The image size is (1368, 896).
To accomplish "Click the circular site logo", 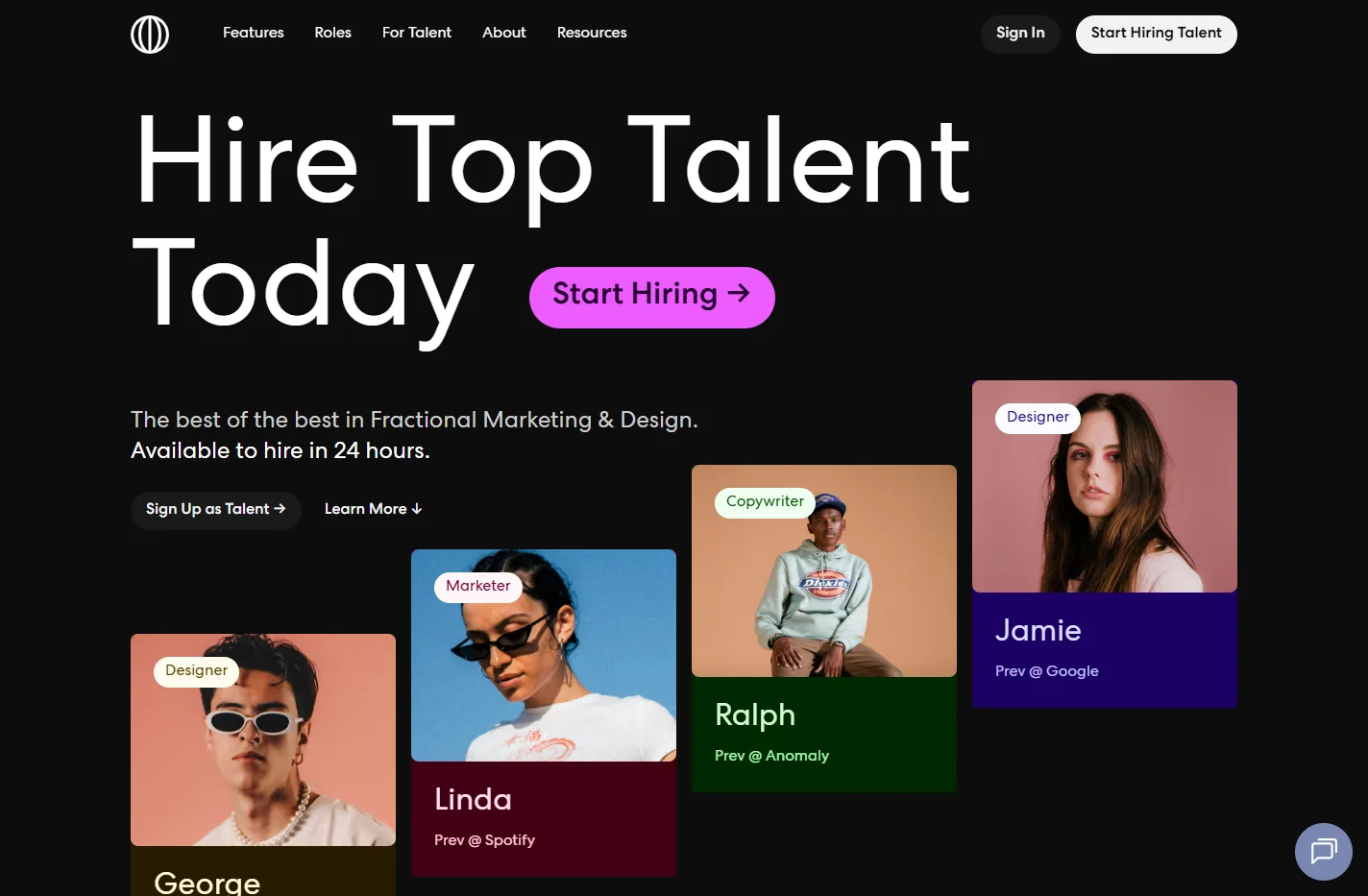I will point(150,35).
